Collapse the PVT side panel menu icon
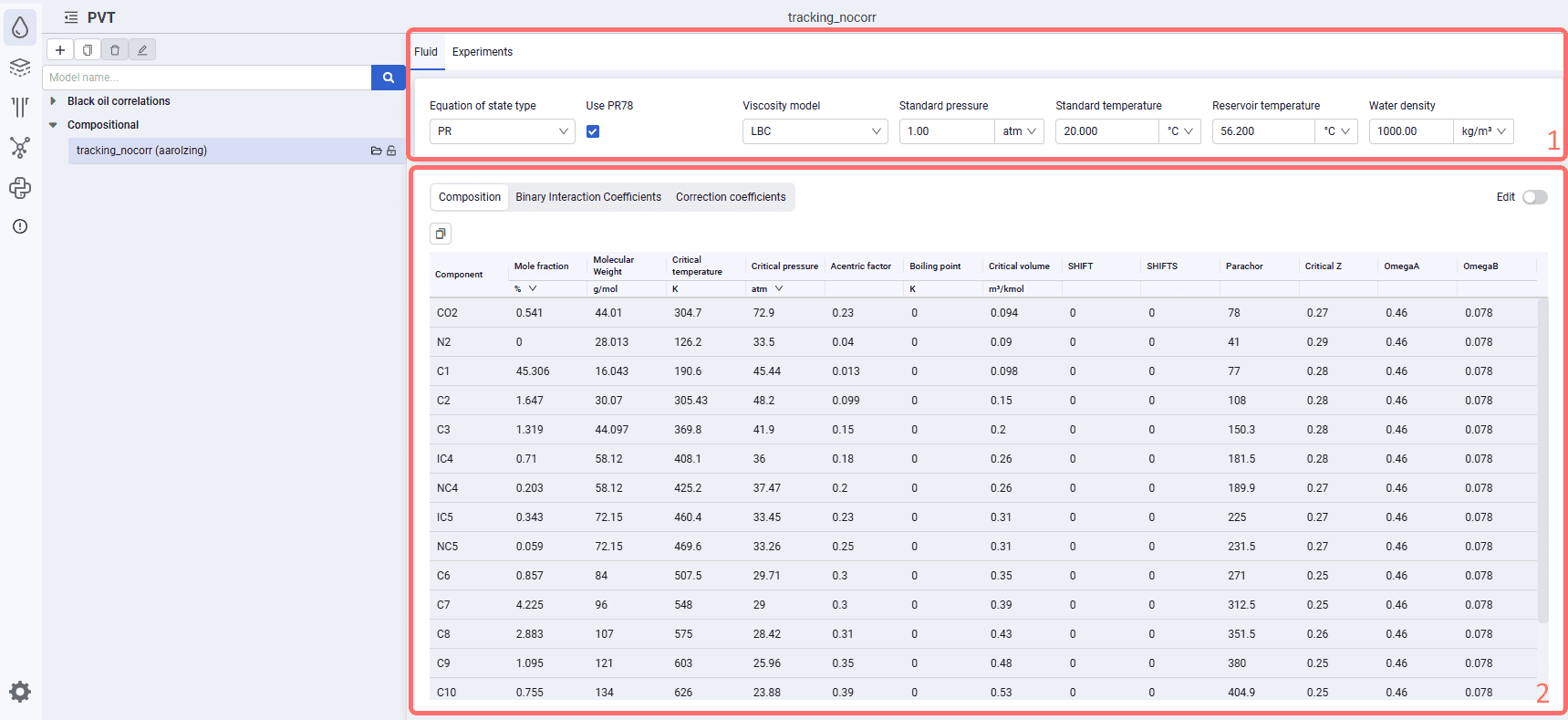This screenshot has height=720, width=1568. (x=71, y=17)
